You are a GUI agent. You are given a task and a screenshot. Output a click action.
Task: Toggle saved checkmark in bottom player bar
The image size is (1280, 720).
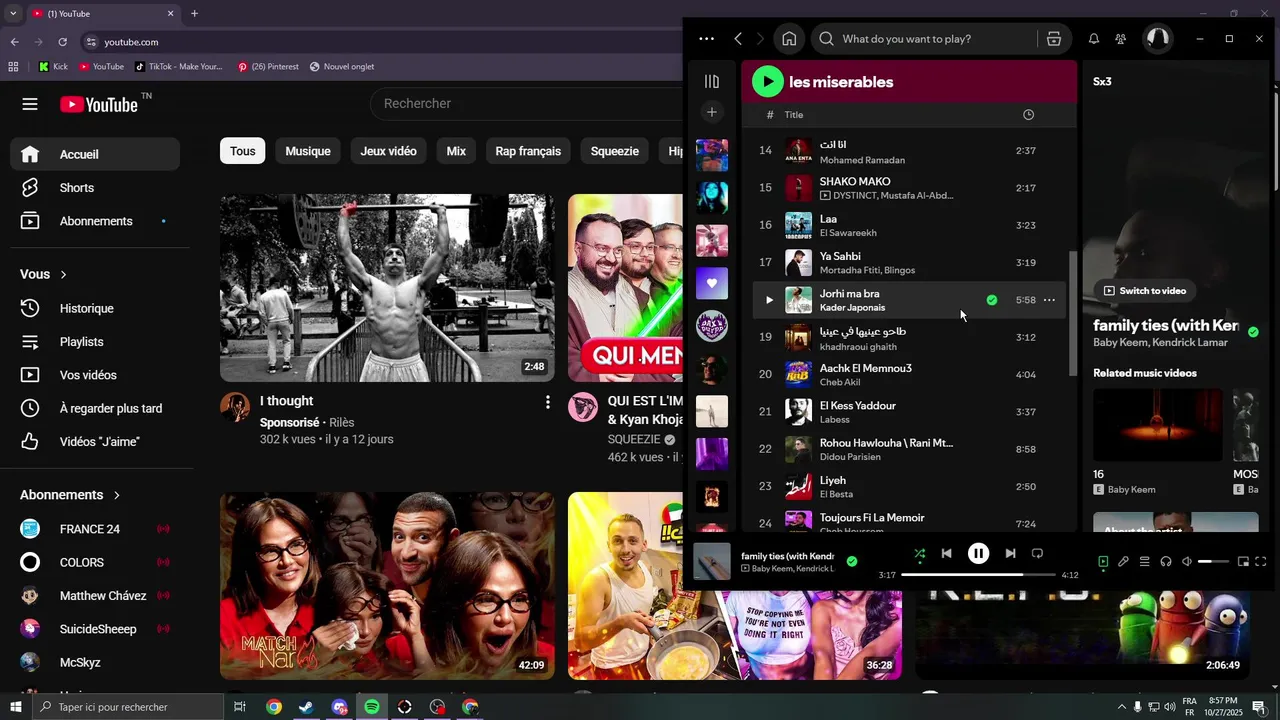click(x=852, y=562)
